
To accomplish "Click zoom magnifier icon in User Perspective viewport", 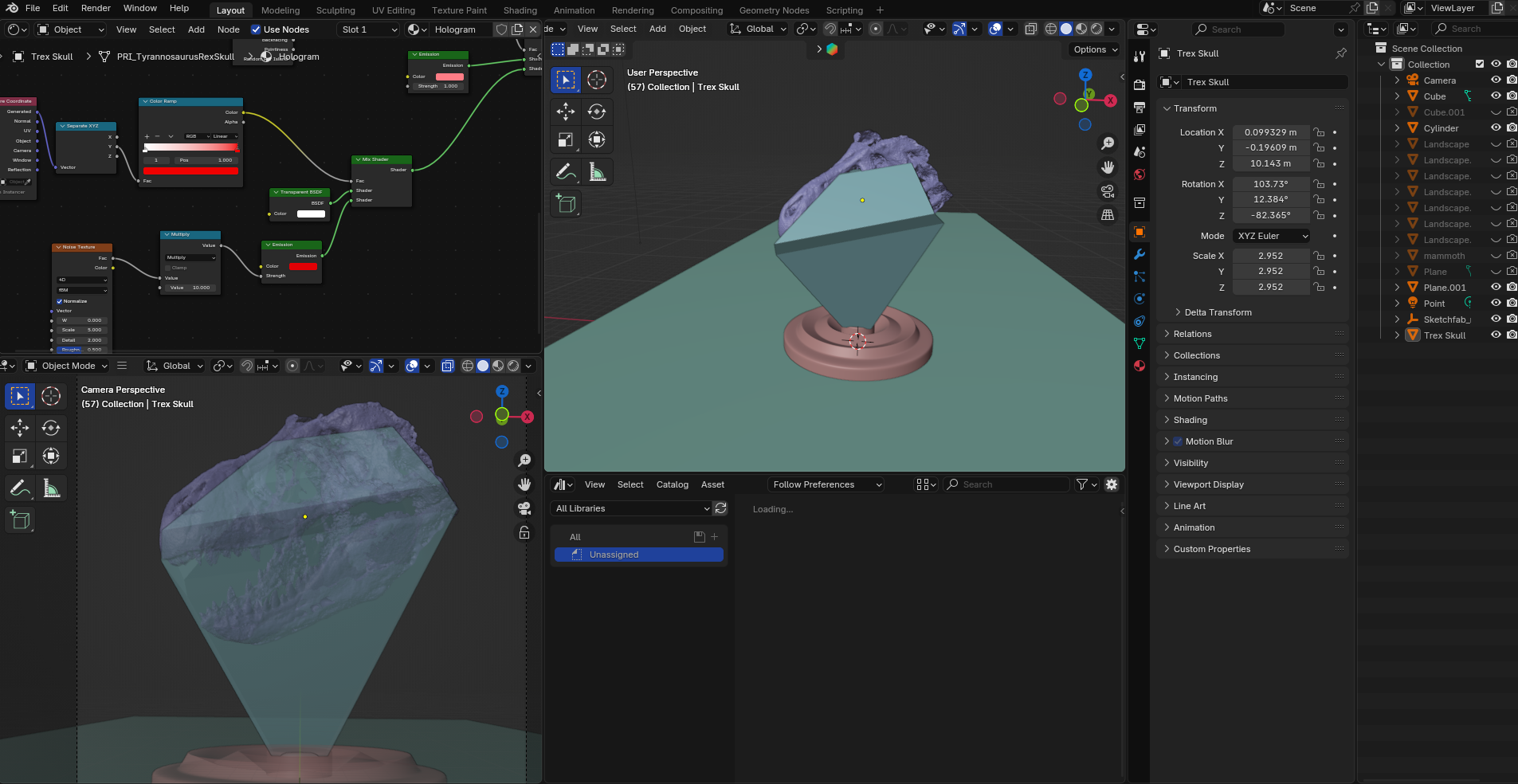I will click(x=1108, y=143).
